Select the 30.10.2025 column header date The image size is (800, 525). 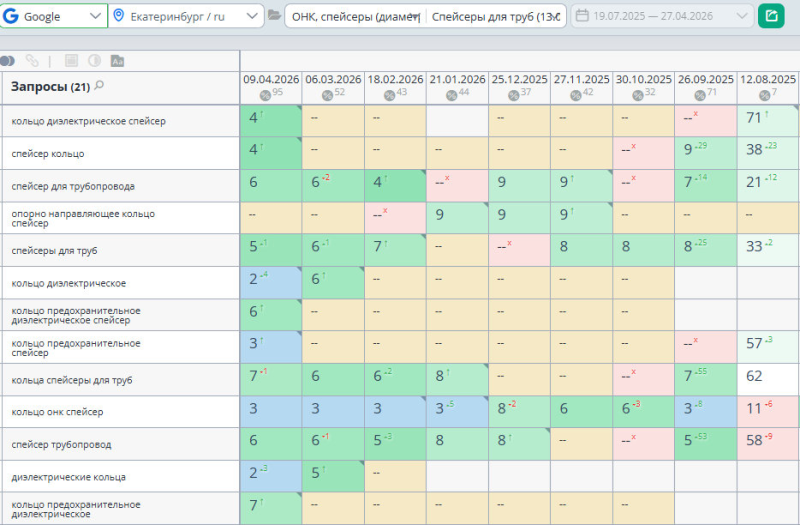pyautogui.click(x=644, y=80)
